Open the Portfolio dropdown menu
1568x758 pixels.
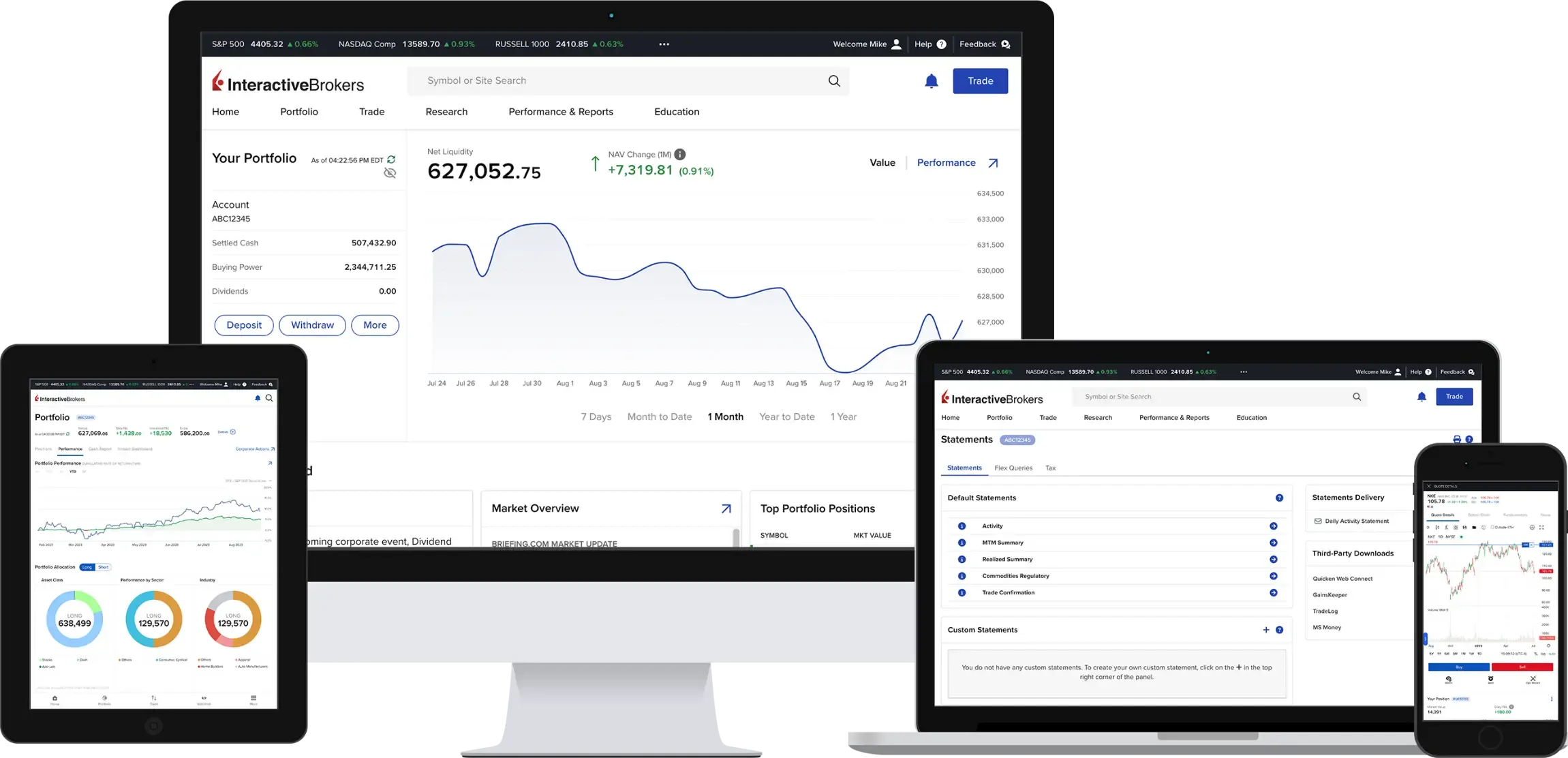298,111
